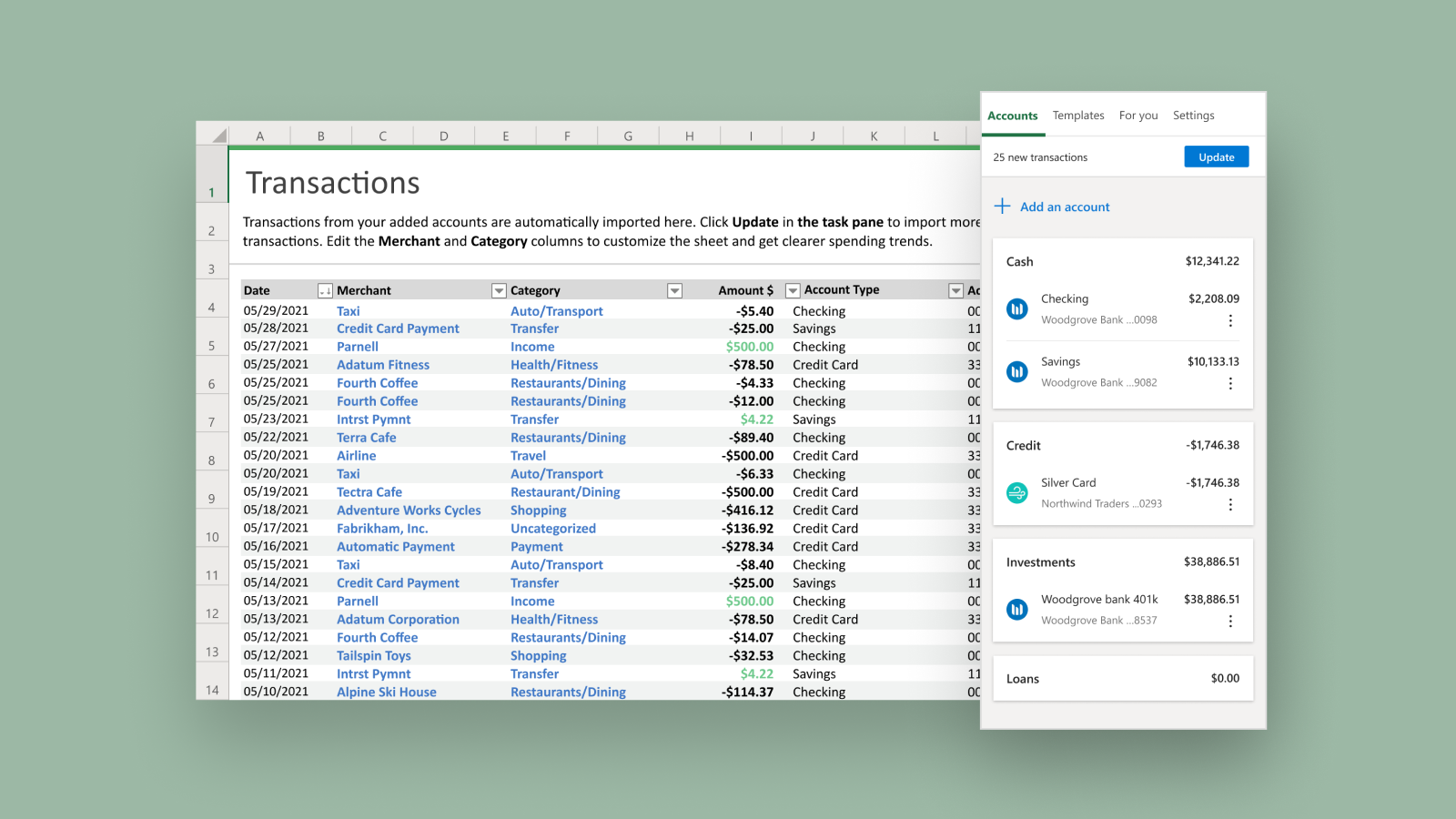Switch to the Templates tab
This screenshot has height=819, width=1456.
point(1078,116)
